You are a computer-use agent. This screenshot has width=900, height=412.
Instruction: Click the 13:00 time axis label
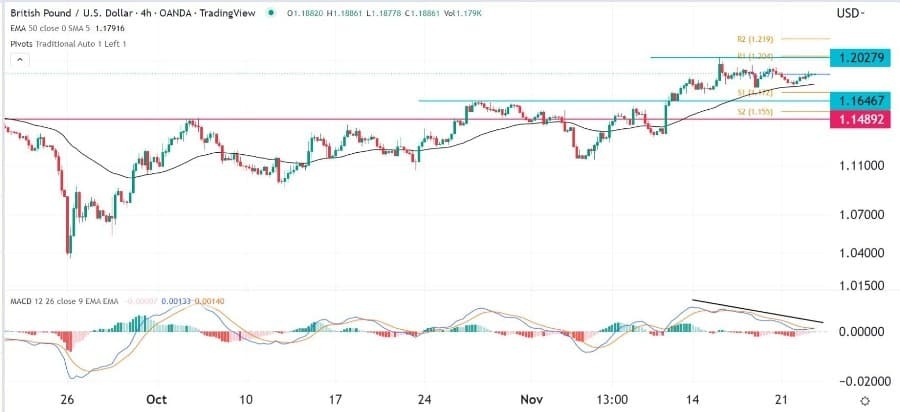click(611, 397)
